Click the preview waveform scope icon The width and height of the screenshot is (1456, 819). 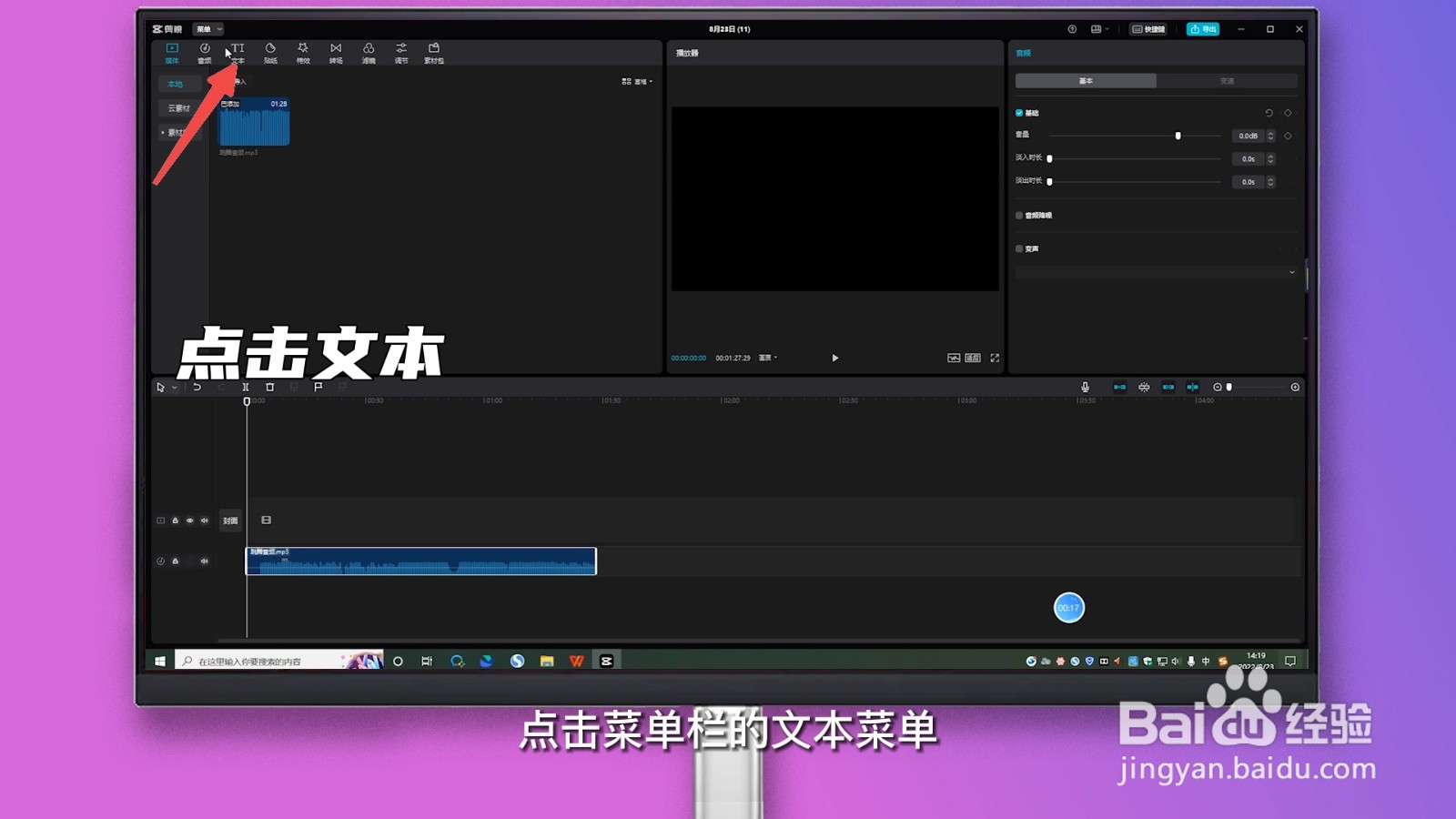click(954, 358)
